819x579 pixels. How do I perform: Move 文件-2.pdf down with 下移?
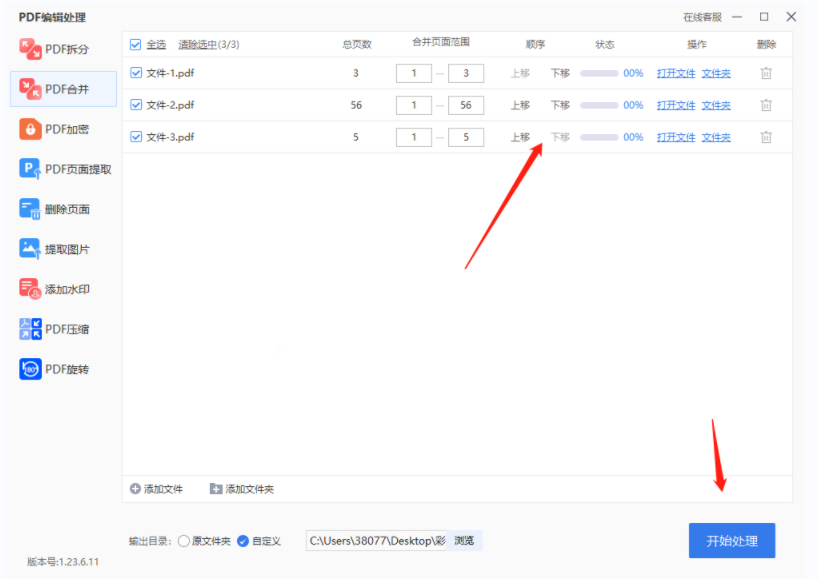(560, 105)
